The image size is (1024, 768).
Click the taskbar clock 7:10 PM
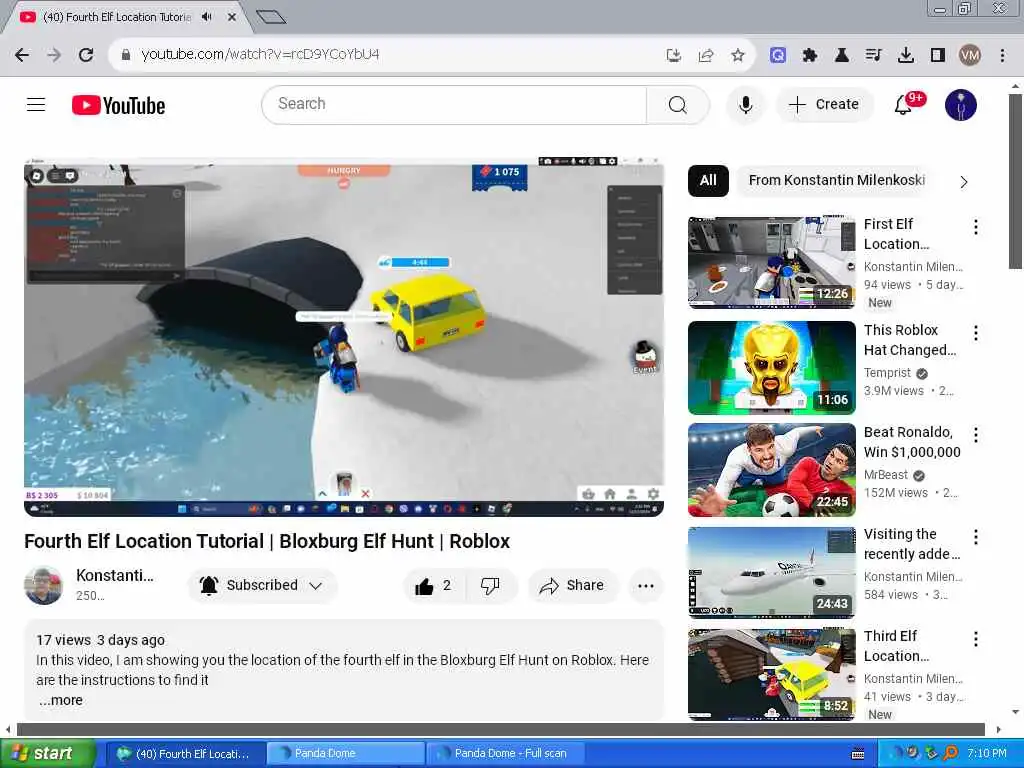(x=986, y=754)
